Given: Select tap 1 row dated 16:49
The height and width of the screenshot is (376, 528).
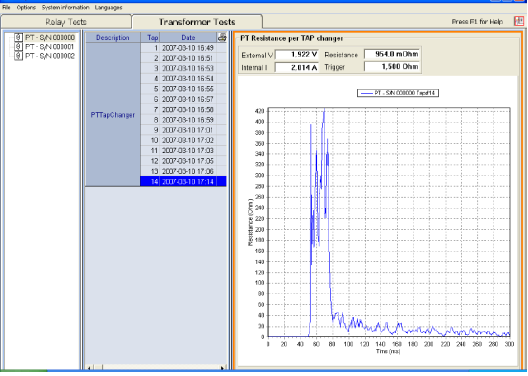Looking at the screenshot, I should point(184,48).
